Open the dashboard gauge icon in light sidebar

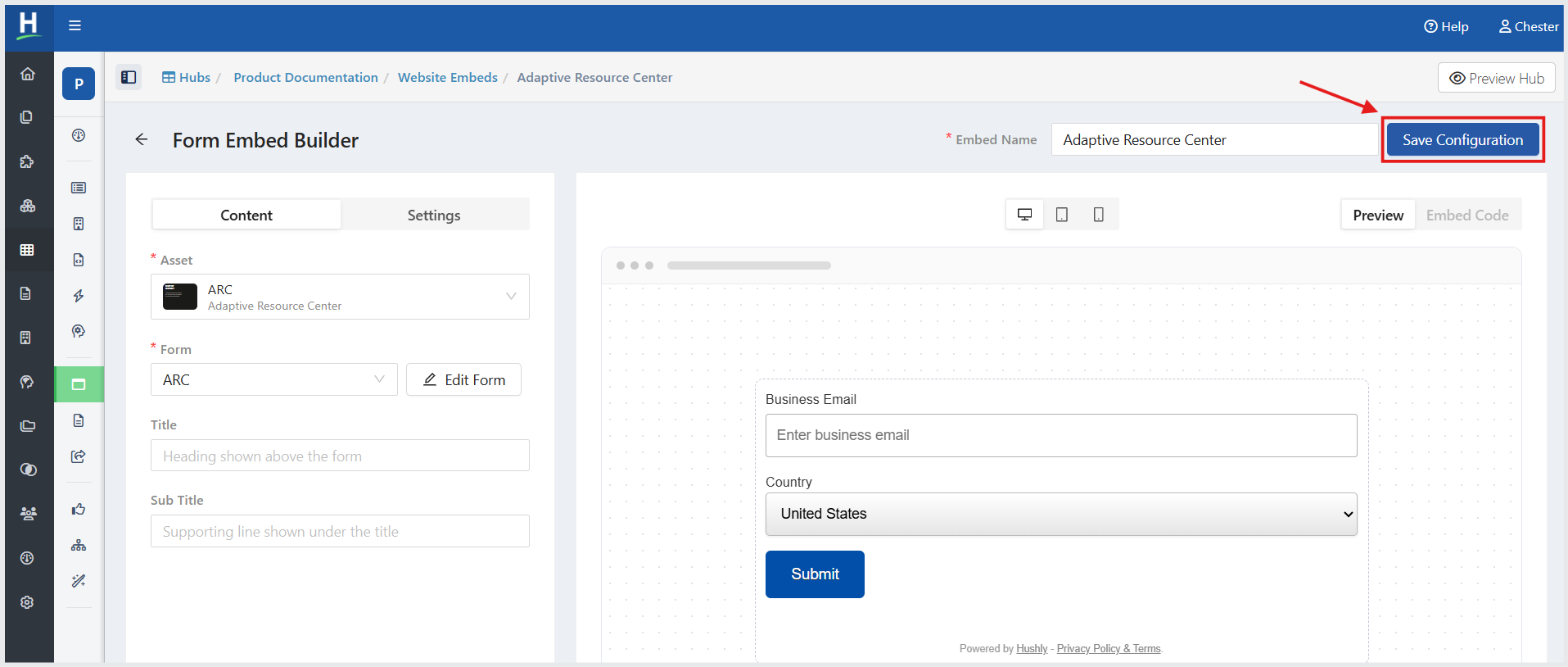pyautogui.click(x=79, y=135)
